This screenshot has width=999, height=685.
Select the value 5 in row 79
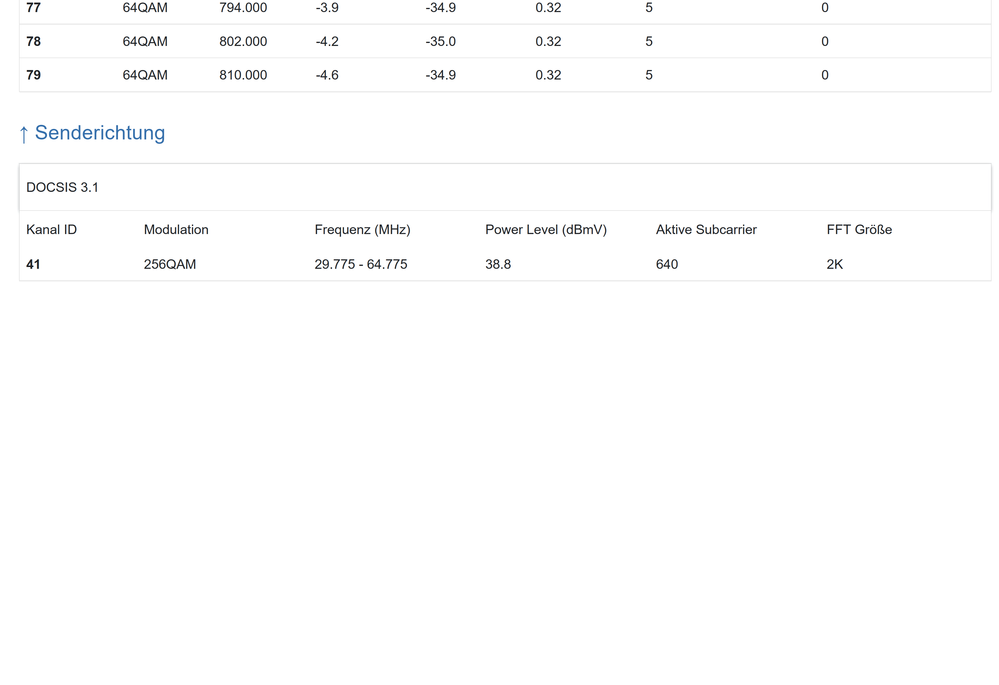click(x=649, y=75)
